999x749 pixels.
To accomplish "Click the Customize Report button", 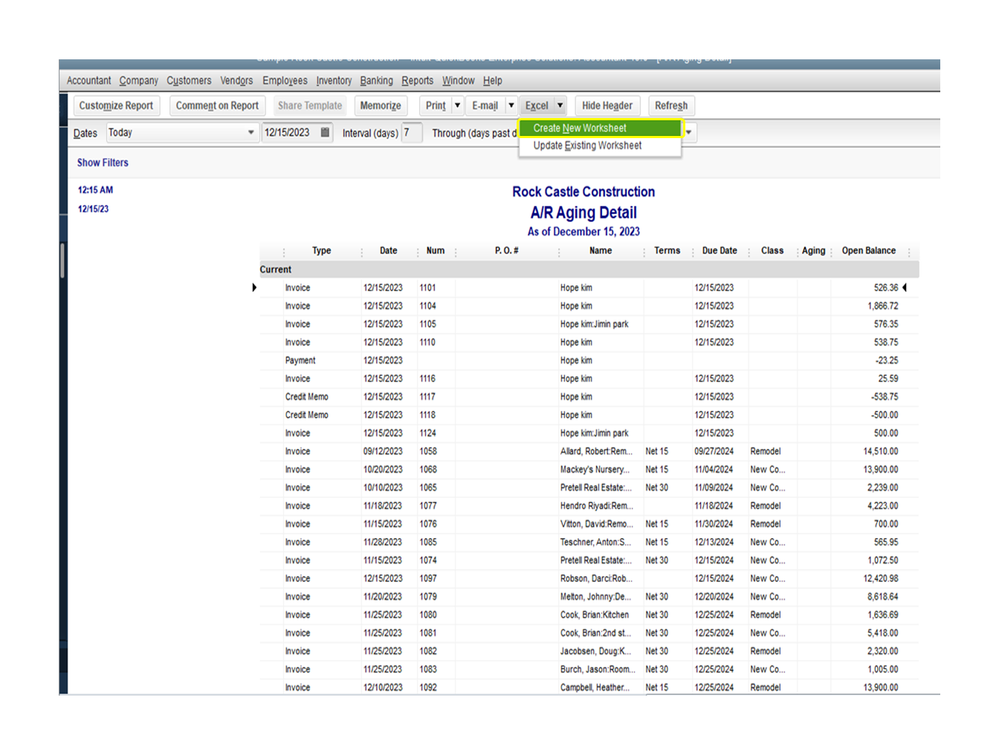I will point(116,106).
